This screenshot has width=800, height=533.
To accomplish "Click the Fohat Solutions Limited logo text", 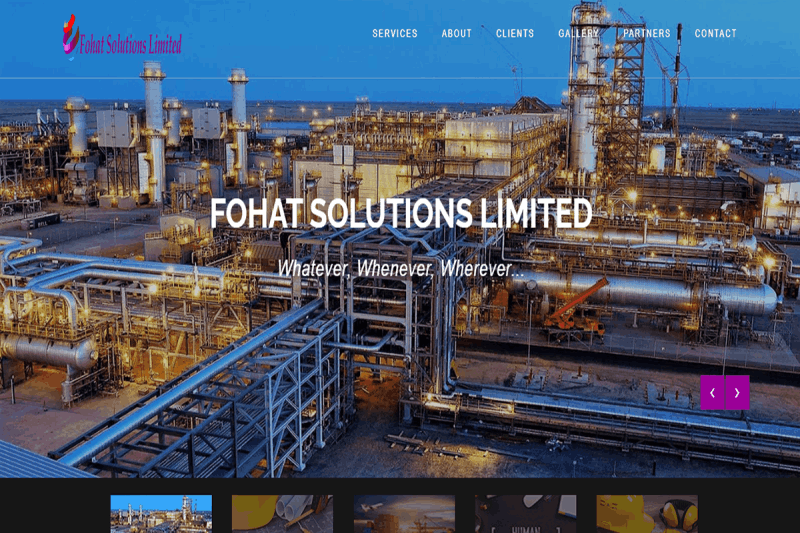I will point(131,45).
